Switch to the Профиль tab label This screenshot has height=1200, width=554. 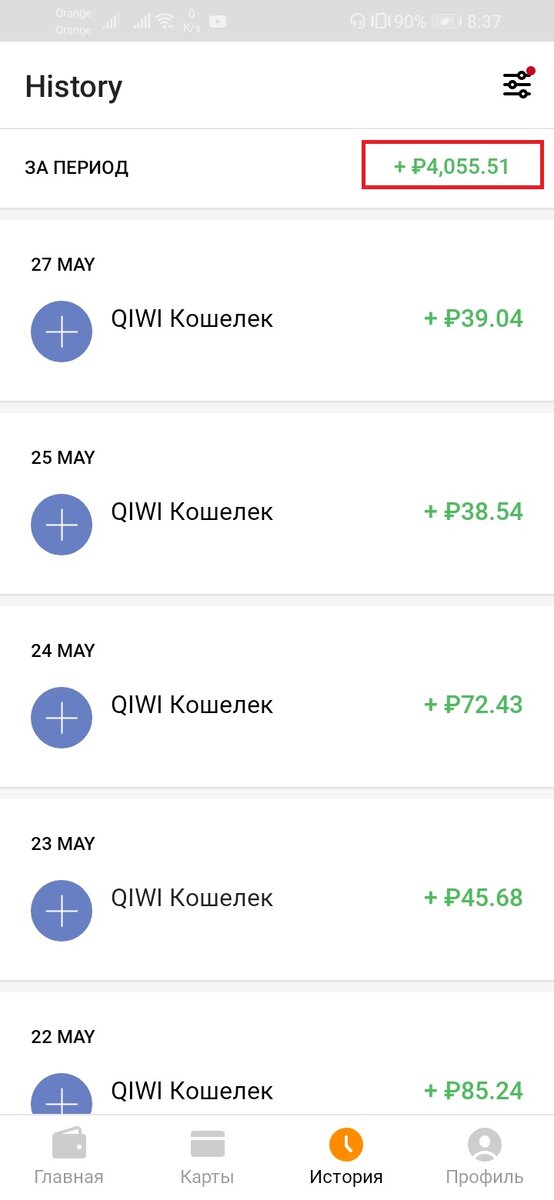point(485,1177)
